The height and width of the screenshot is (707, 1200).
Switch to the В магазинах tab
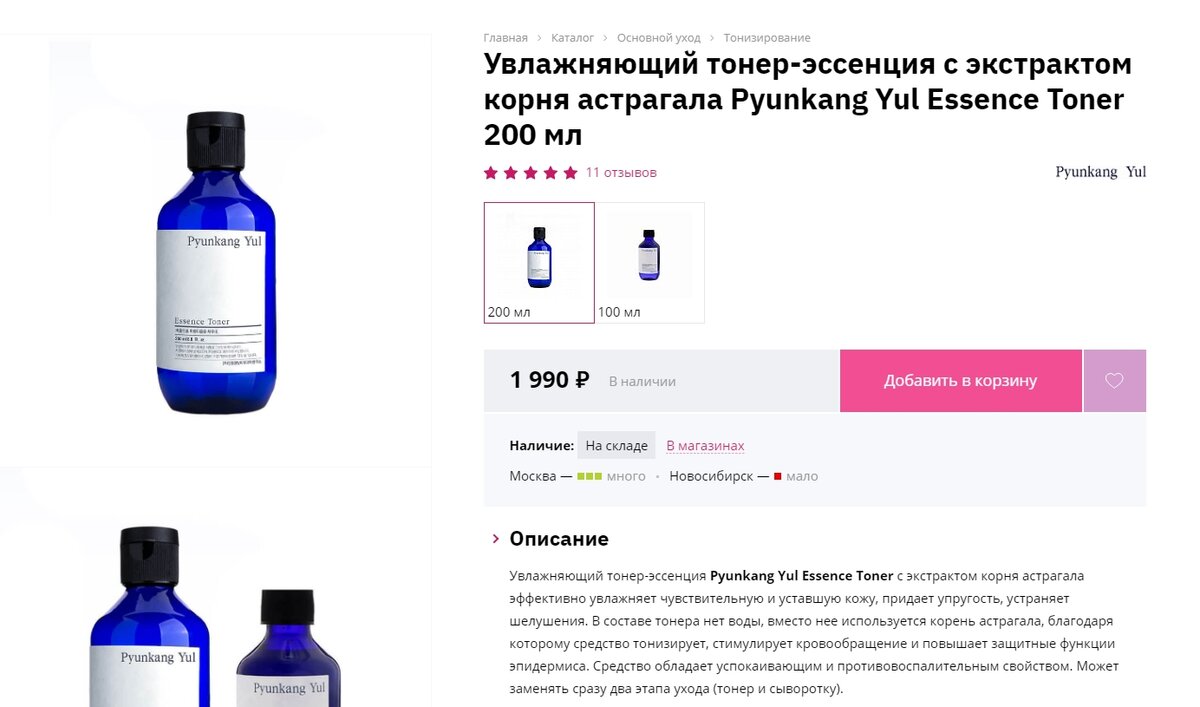coord(705,446)
